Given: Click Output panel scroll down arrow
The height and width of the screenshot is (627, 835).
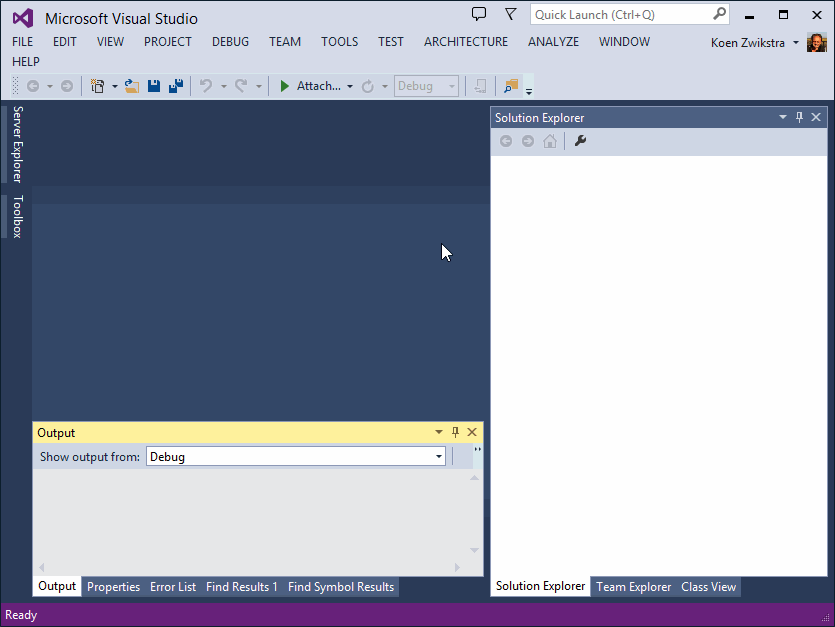Looking at the screenshot, I should (474, 550).
